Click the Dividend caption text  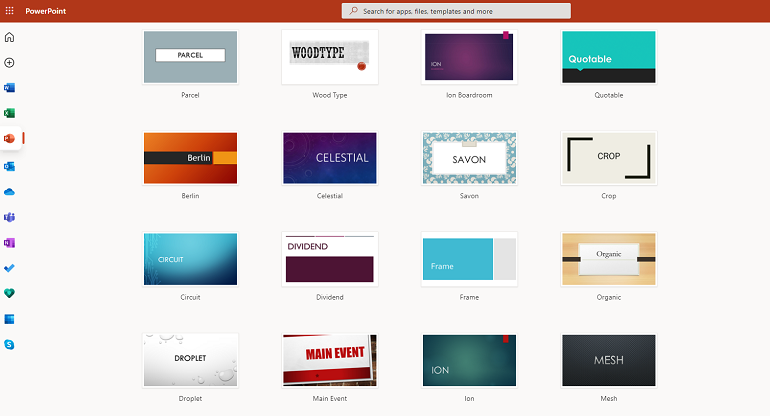coord(330,297)
